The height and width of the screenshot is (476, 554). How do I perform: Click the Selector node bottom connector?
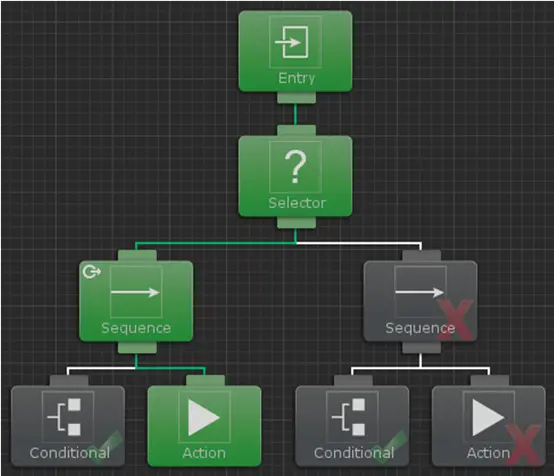click(296, 222)
